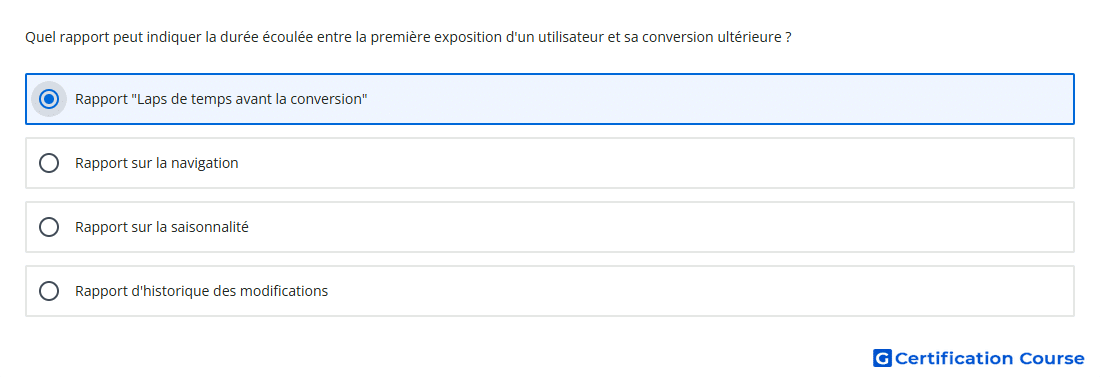The image size is (1100, 377).
Task: Click the word "modifications" in the last answer
Action: [284, 291]
